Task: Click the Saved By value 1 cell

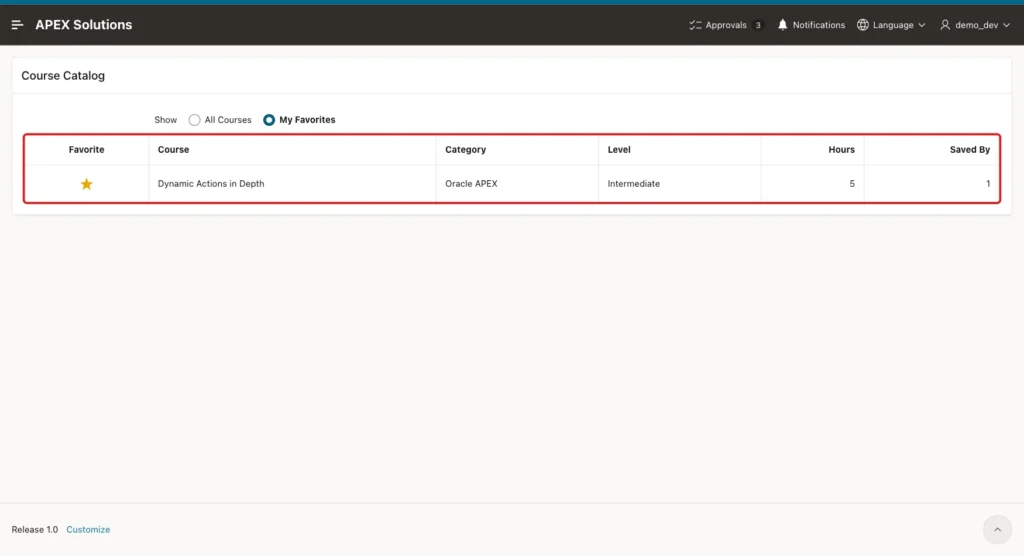Action: (x=932, y=184)
